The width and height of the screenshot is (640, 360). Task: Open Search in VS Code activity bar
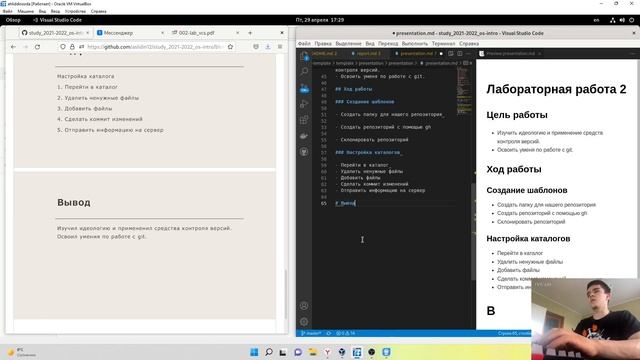[304, 71]
